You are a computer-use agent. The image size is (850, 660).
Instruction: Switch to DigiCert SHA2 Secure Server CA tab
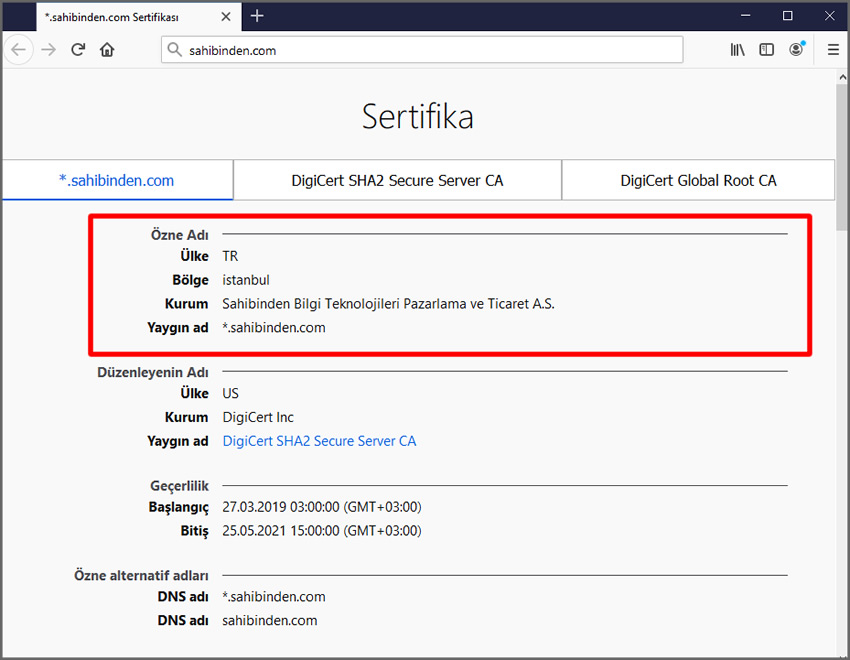(397, 180)
